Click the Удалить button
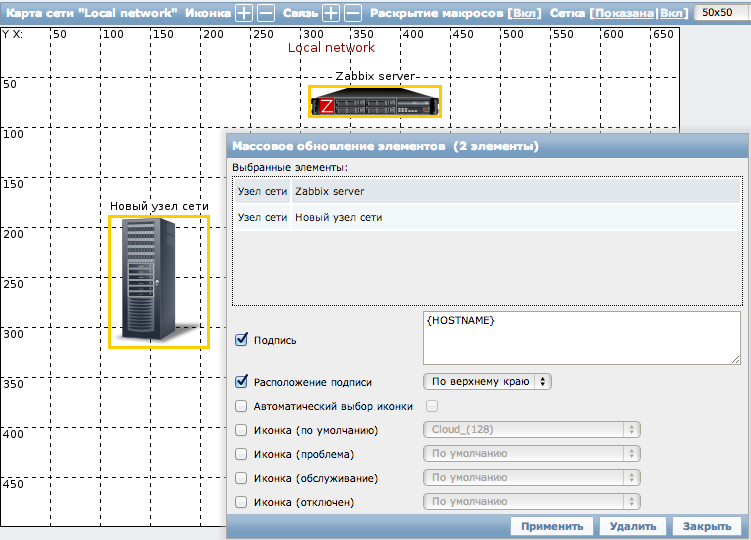The image size is (751, 540). [x=633, y=526]
